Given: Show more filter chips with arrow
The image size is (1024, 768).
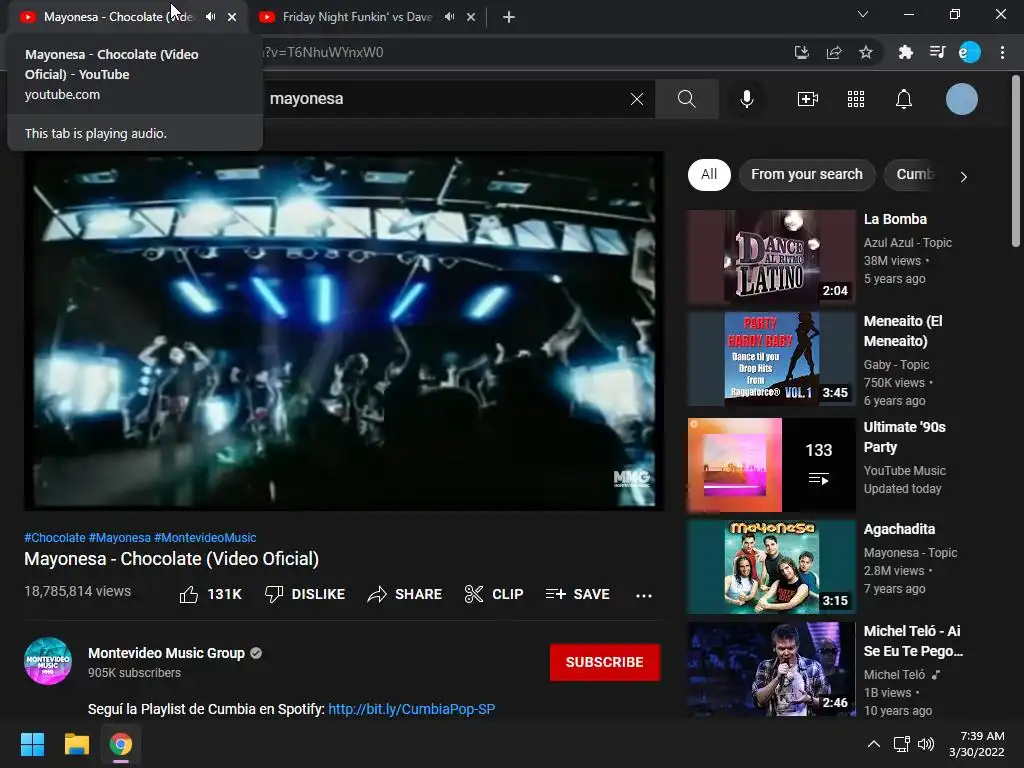Looking at the screenshot, I should click(x=963, y=176).
